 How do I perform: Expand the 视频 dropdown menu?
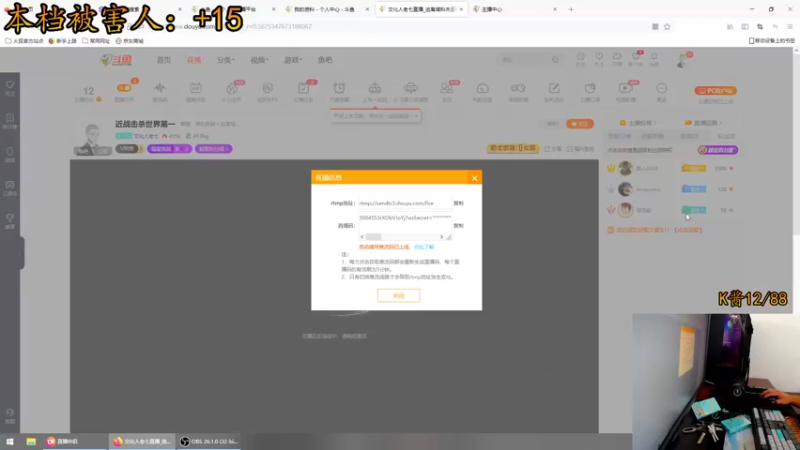(x=259, y=60)
